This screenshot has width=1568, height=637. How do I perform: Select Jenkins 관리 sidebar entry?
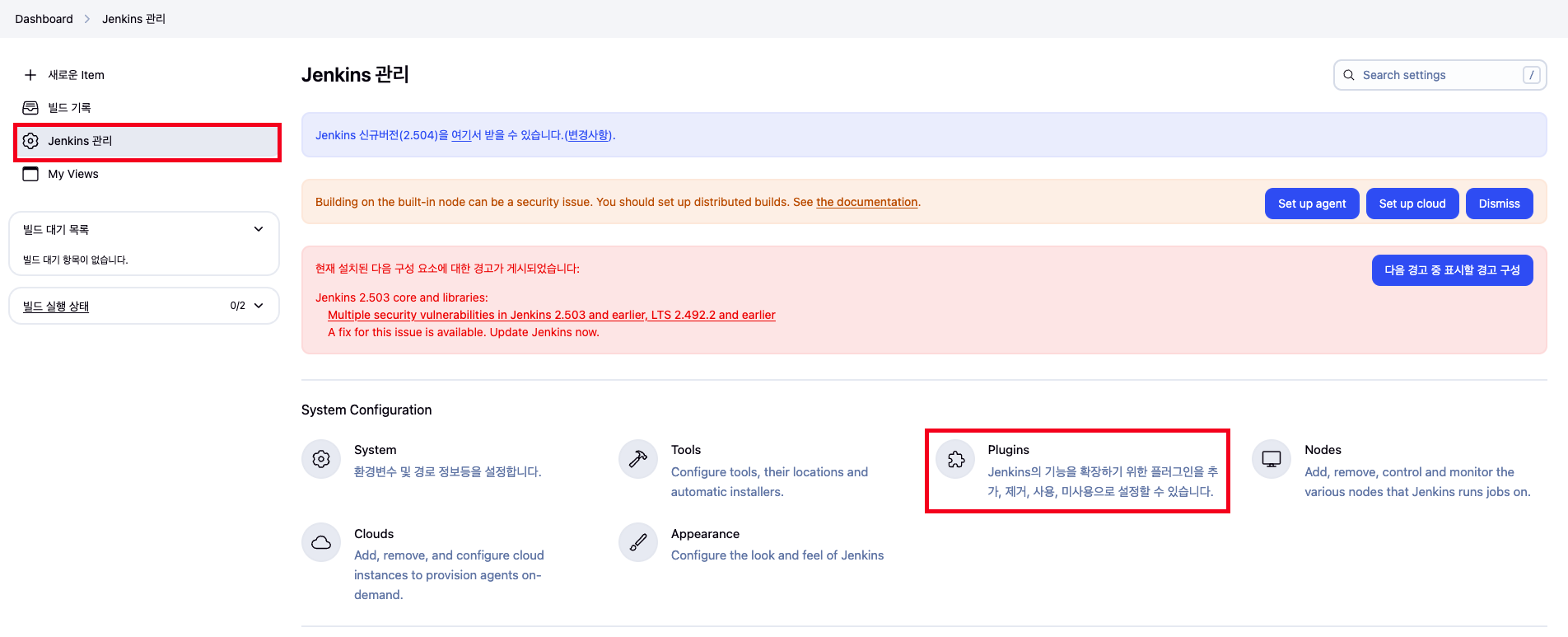[x=147, y=141]
